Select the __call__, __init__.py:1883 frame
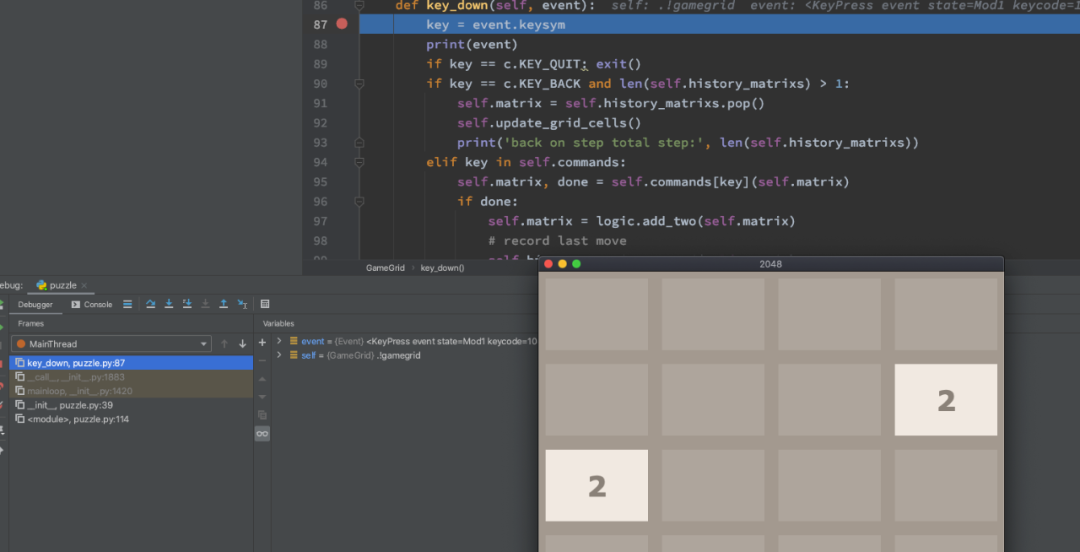1080x552 pixels. 132,377
